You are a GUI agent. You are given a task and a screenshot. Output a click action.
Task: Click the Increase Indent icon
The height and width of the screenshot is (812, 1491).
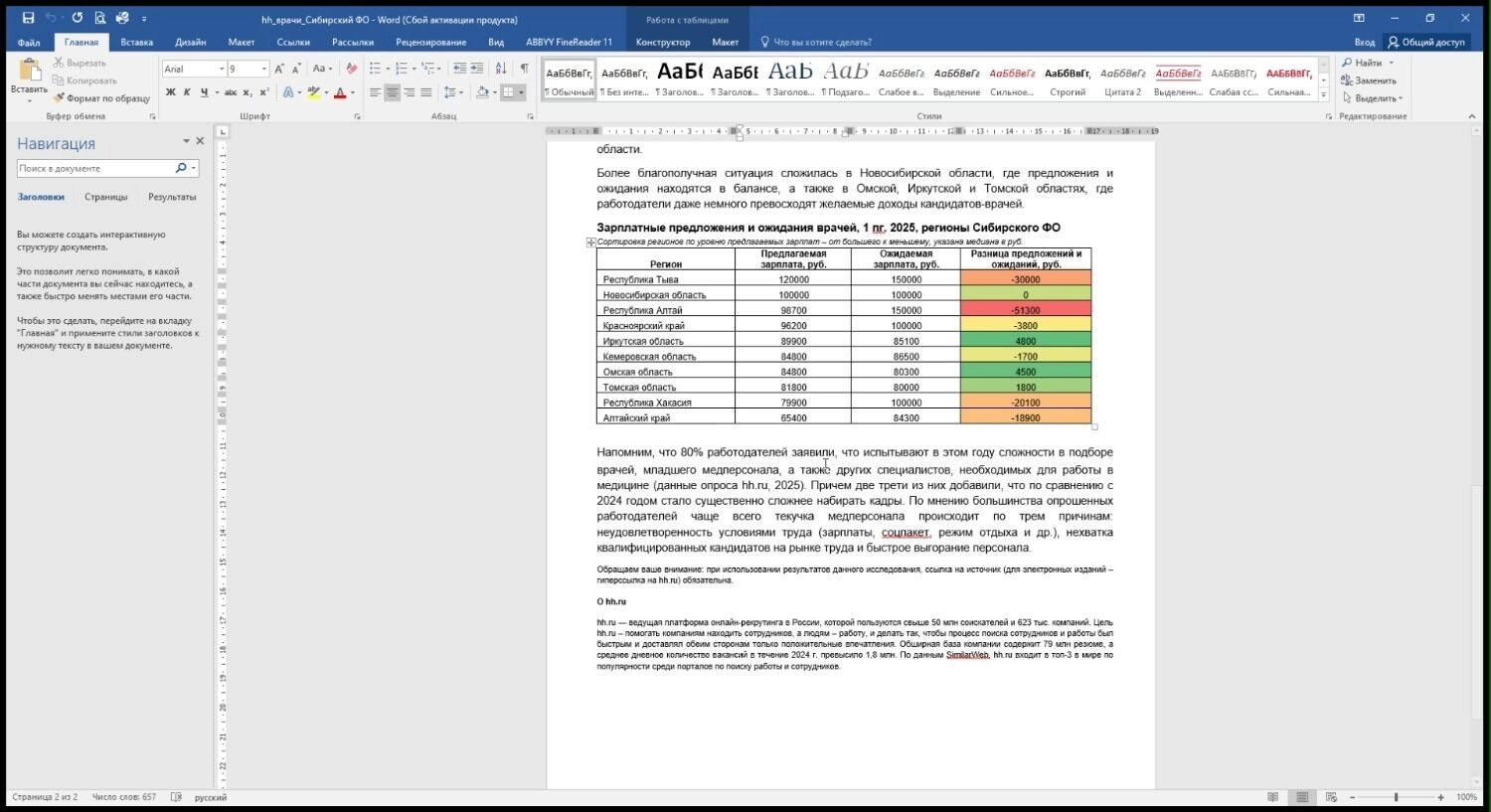(477, 69)
